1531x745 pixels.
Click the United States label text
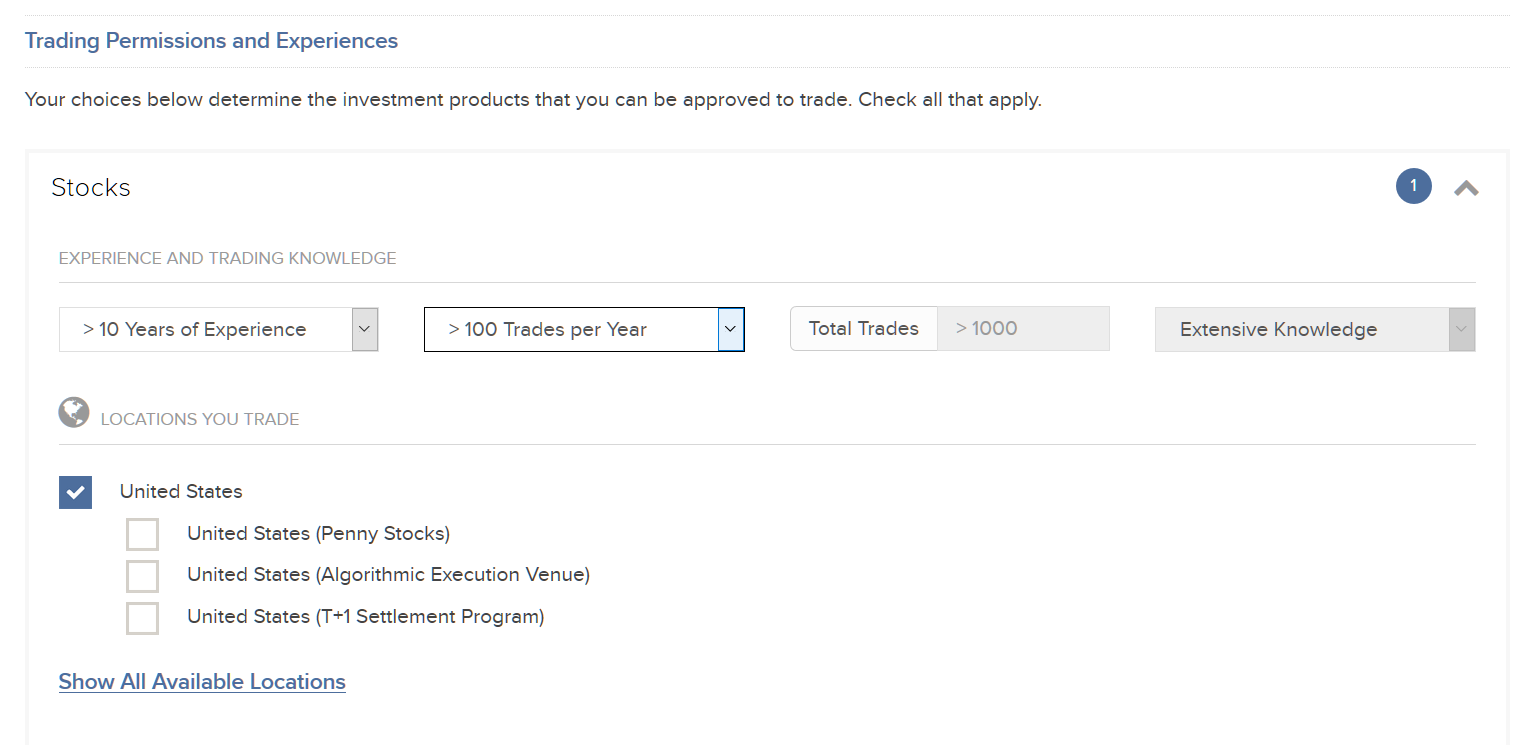pos(181,492)
